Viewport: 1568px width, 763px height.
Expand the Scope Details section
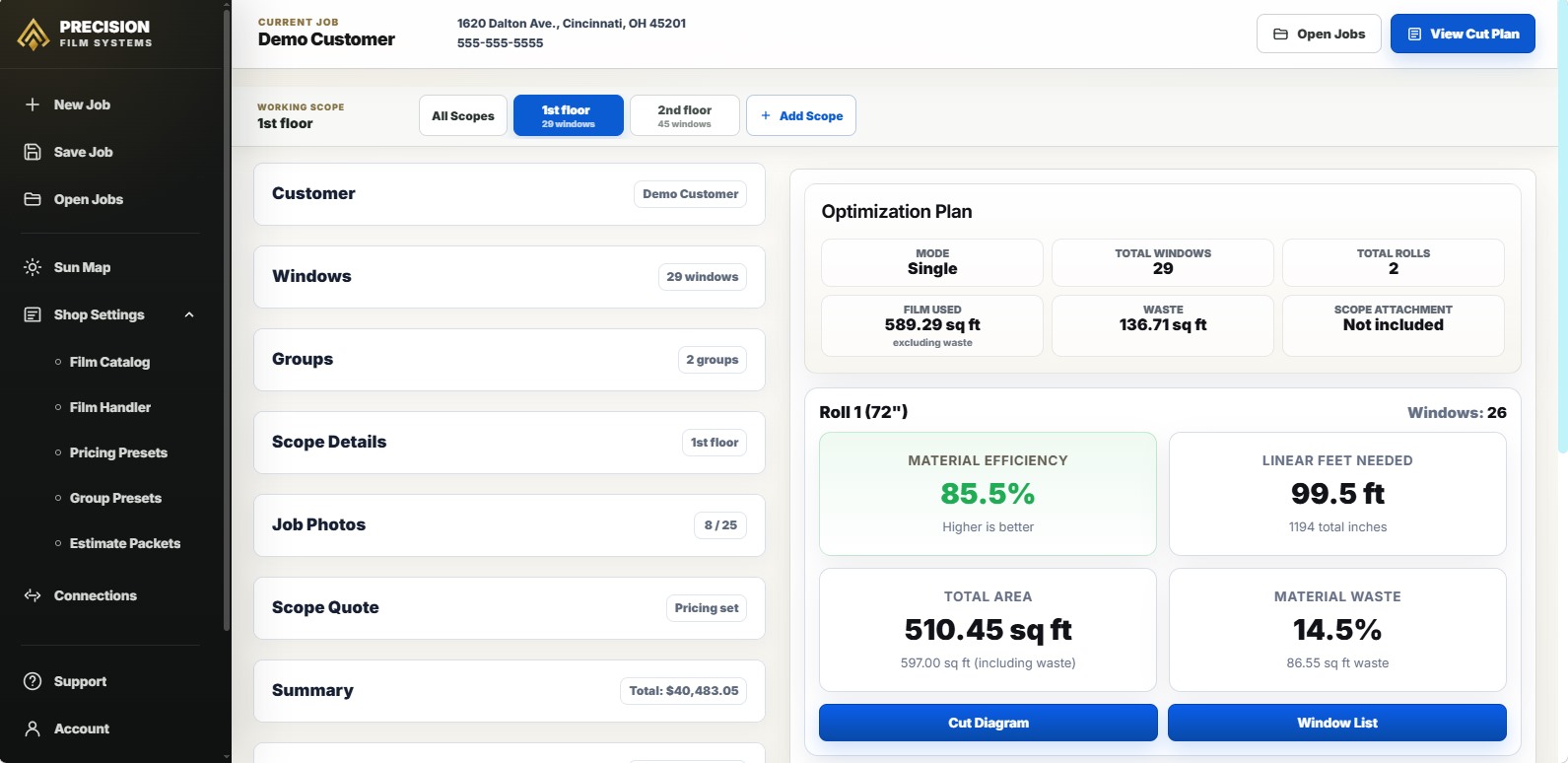[x=510, y=443]
